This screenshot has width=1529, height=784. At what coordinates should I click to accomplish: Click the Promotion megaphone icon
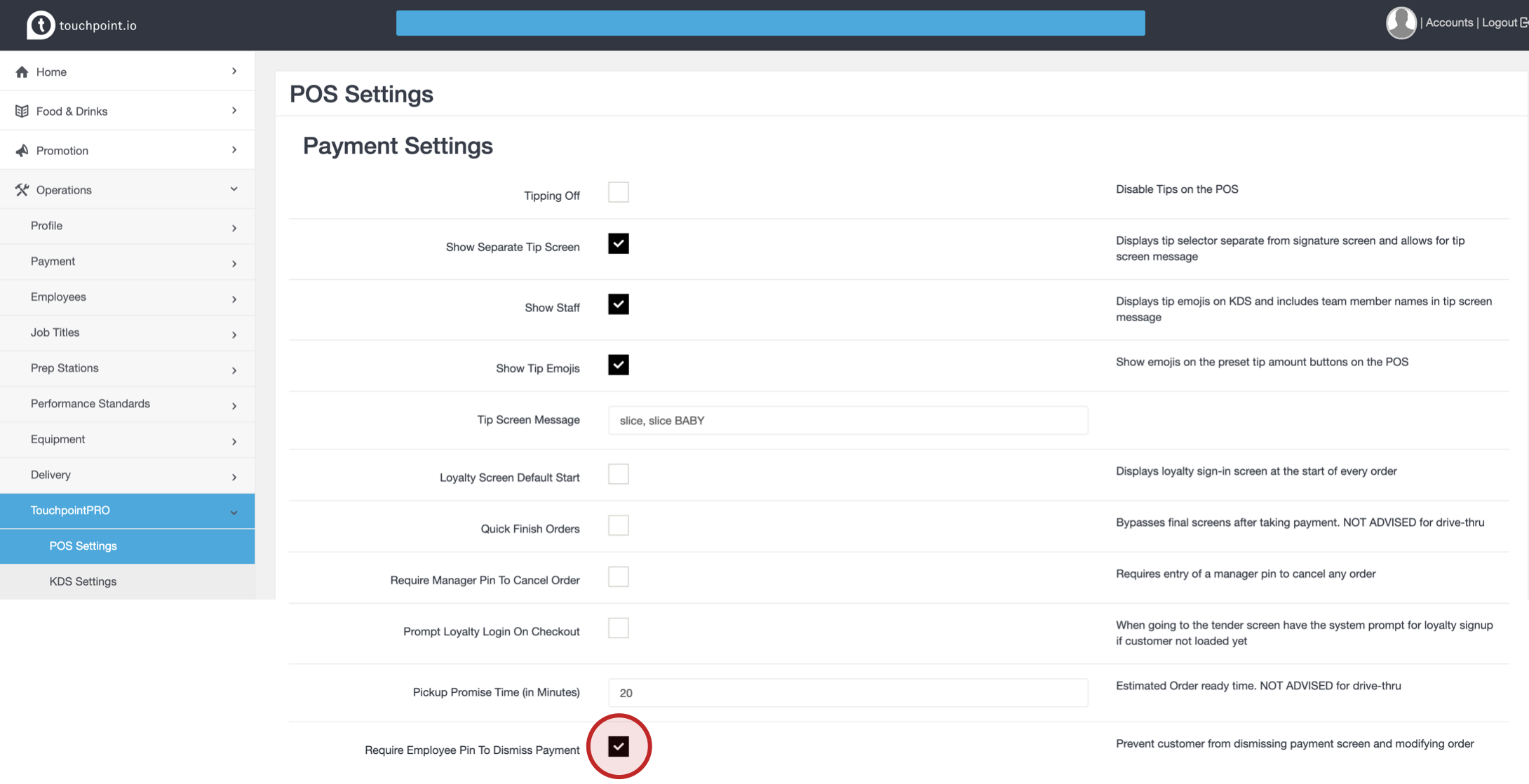tap(22, 150)
